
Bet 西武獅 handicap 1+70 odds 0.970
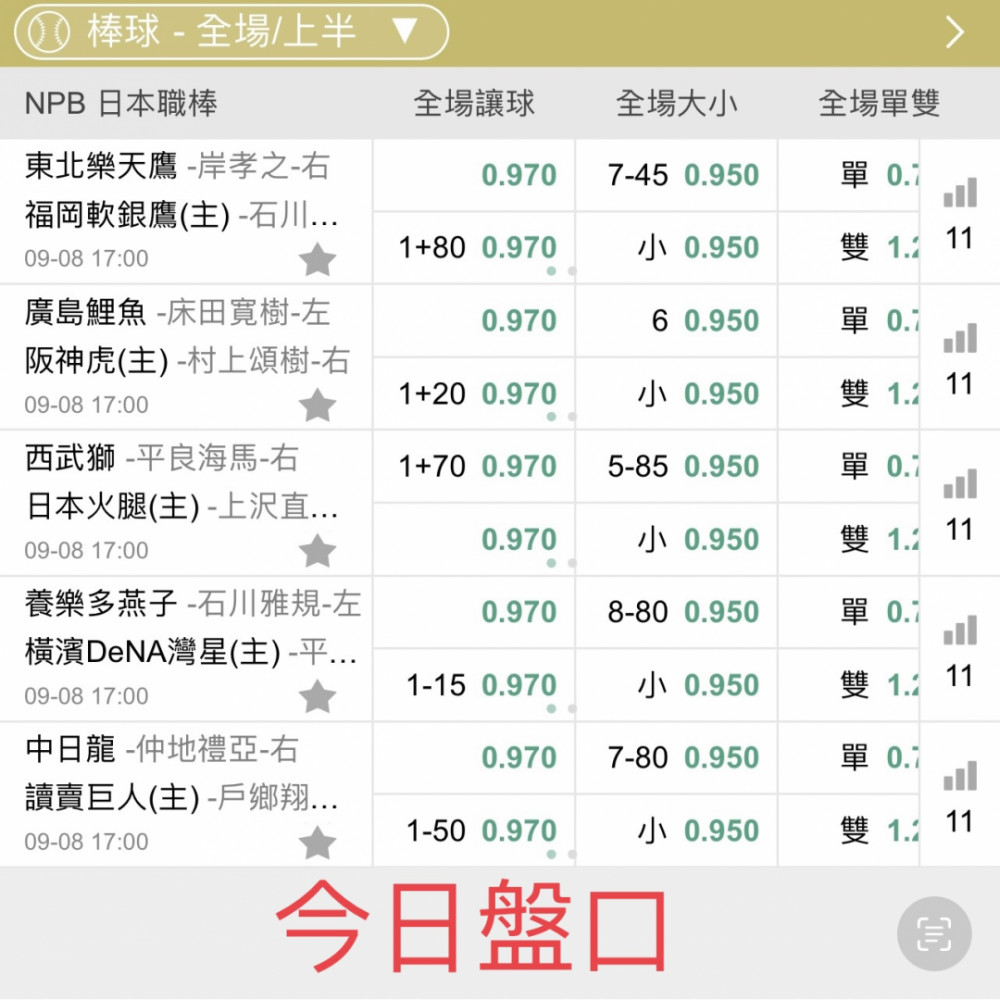pyautogui.click(x=474, y=467)
